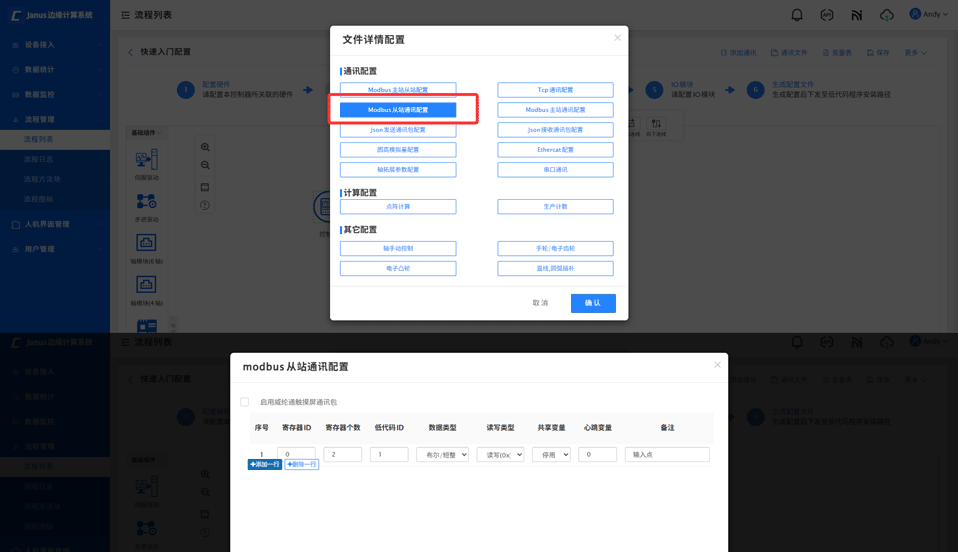Close the modbus从站通讯配置 dialog
Screen dimensions: 958x552
[717, 365]
